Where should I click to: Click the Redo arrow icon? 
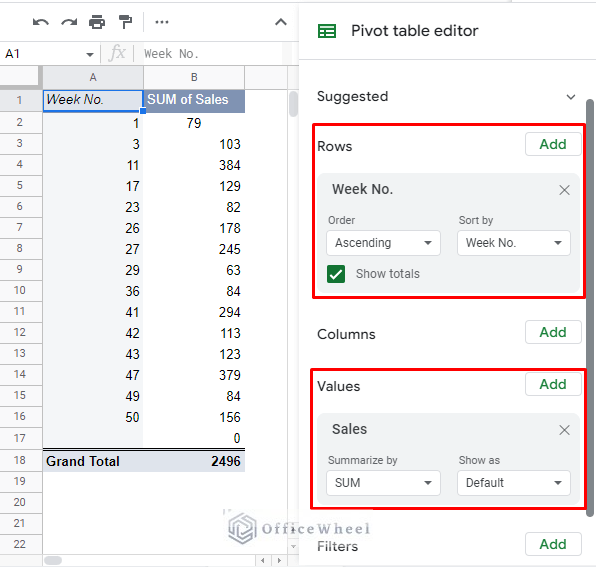pyautogui.click(x=69, y=22)
